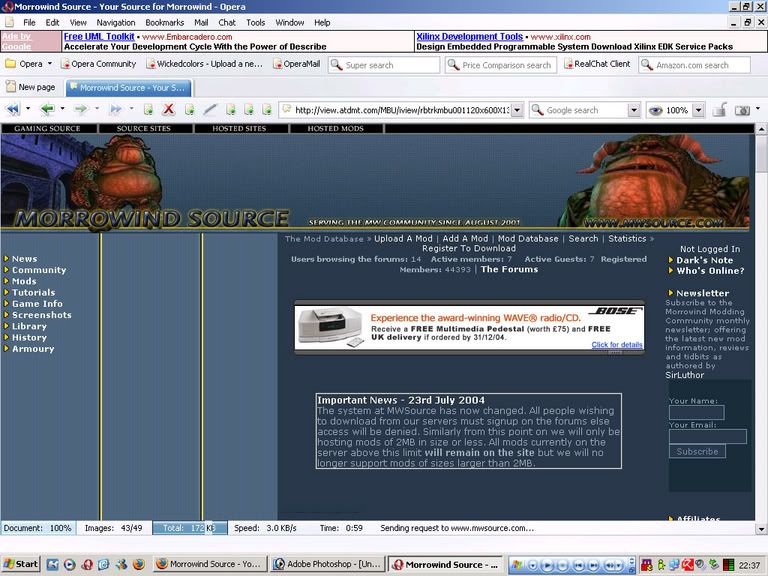The image size is (768, 576).
Task: Expand the Opera bookmarks folder dropdown arrow
Action: click(49, 64)
